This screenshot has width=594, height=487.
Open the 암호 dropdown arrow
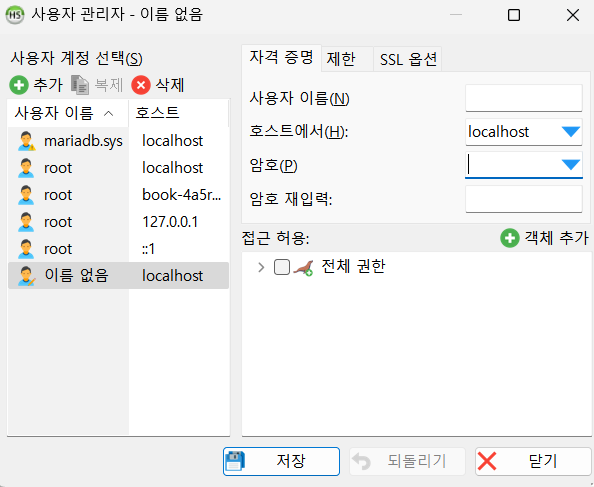click(571, 165)
